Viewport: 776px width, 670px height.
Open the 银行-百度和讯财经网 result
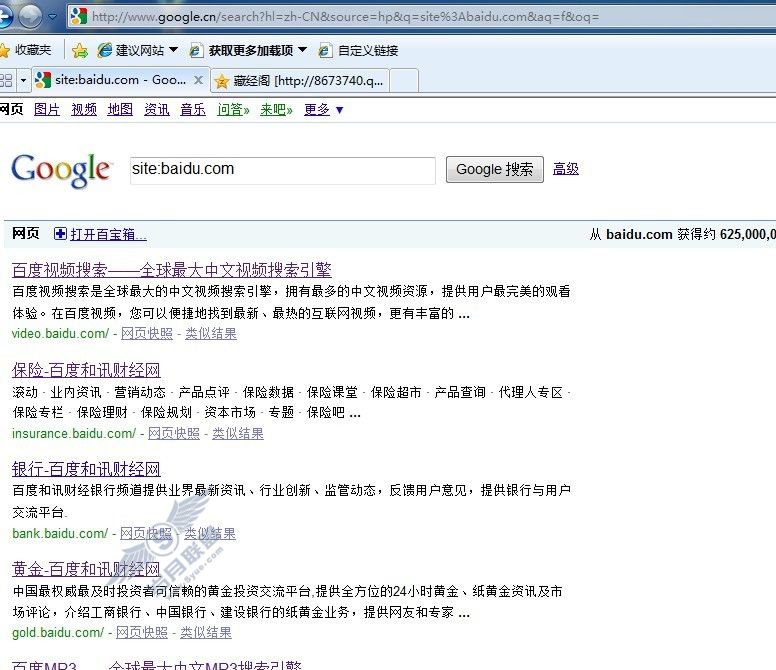[86, 469]
